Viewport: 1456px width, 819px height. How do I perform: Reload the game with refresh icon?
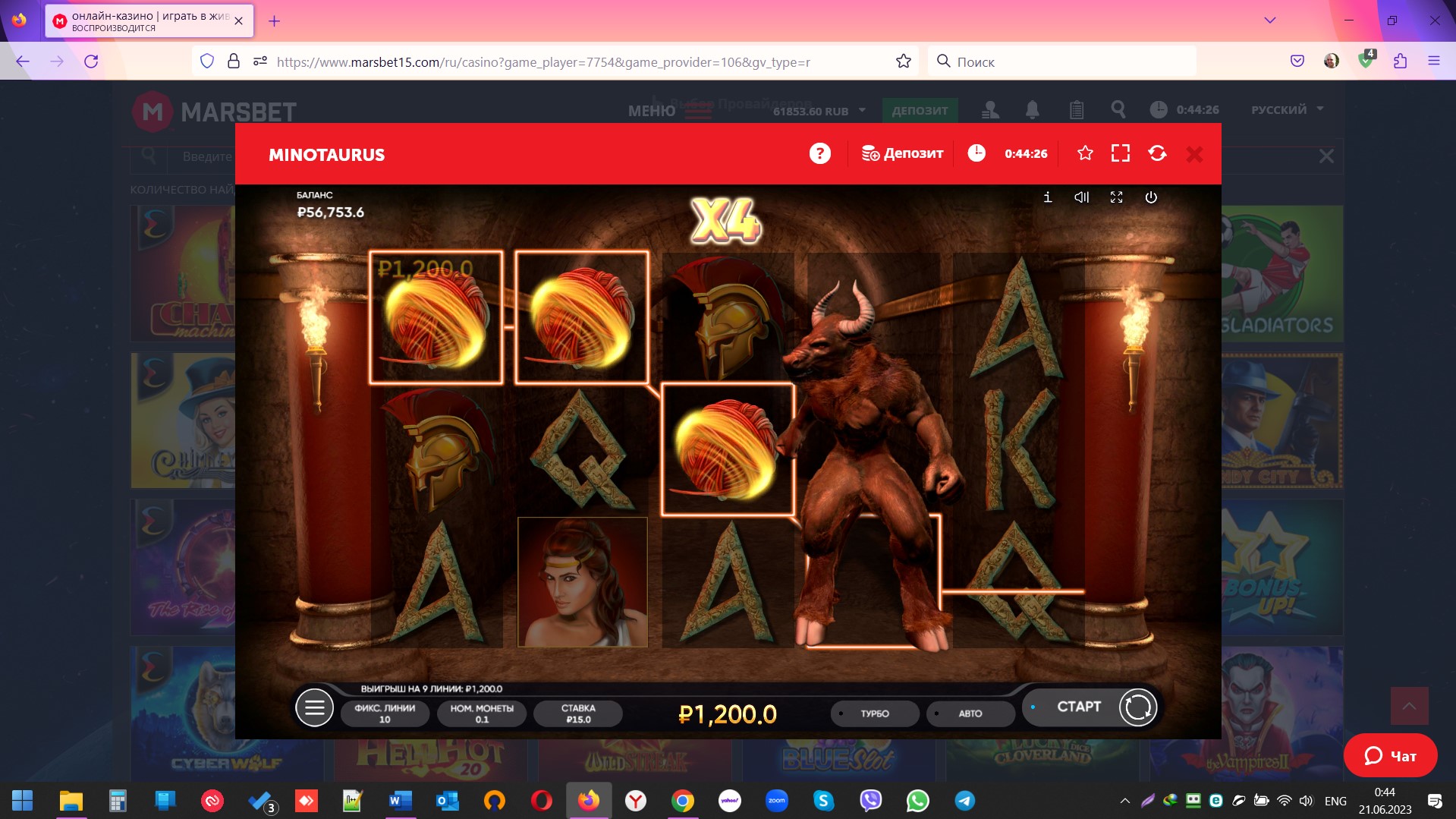click(1157, 154)
